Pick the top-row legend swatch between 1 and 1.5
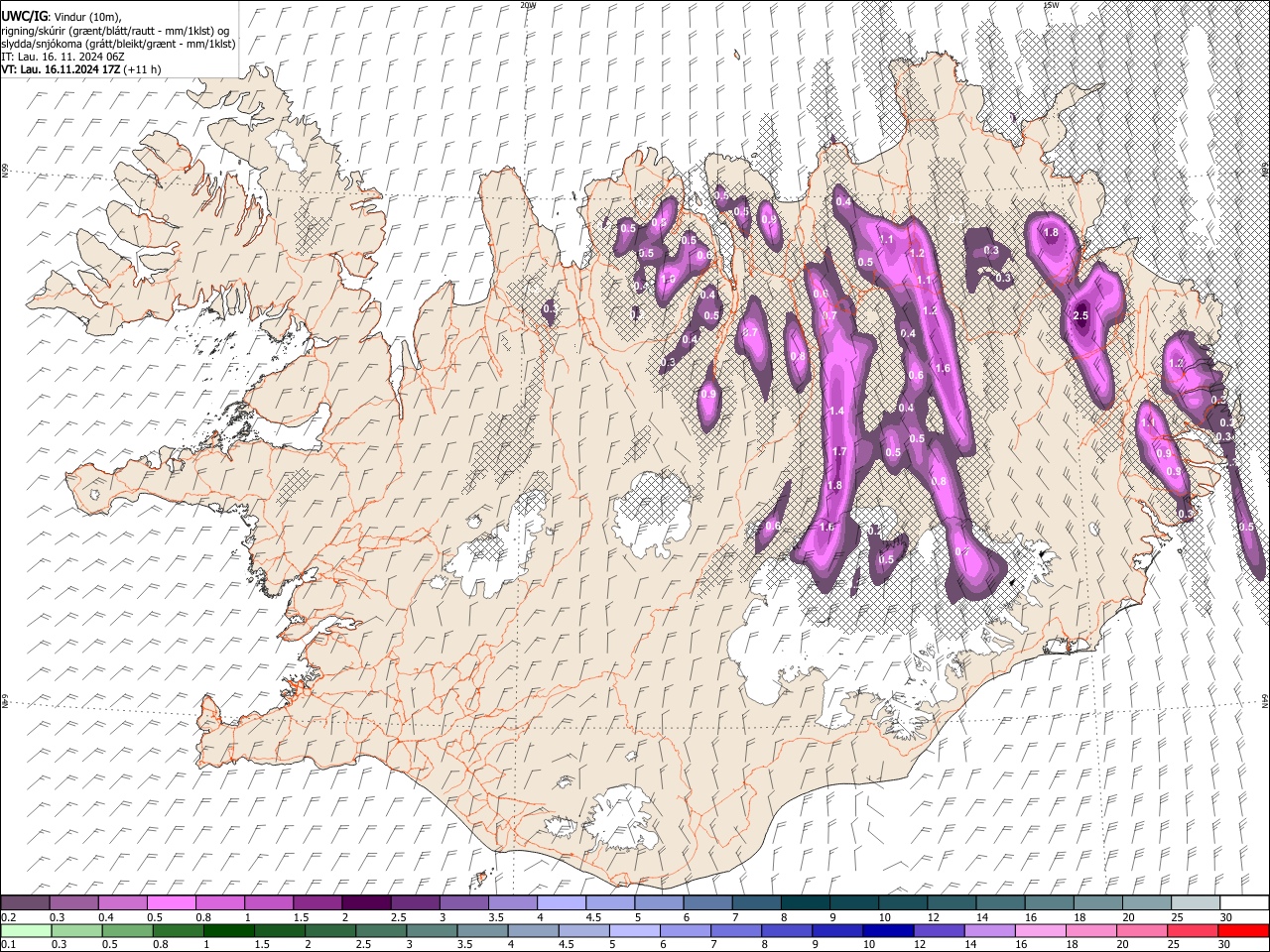The width and height of the screenshot is (1270, 952). (x=268, y=902)
